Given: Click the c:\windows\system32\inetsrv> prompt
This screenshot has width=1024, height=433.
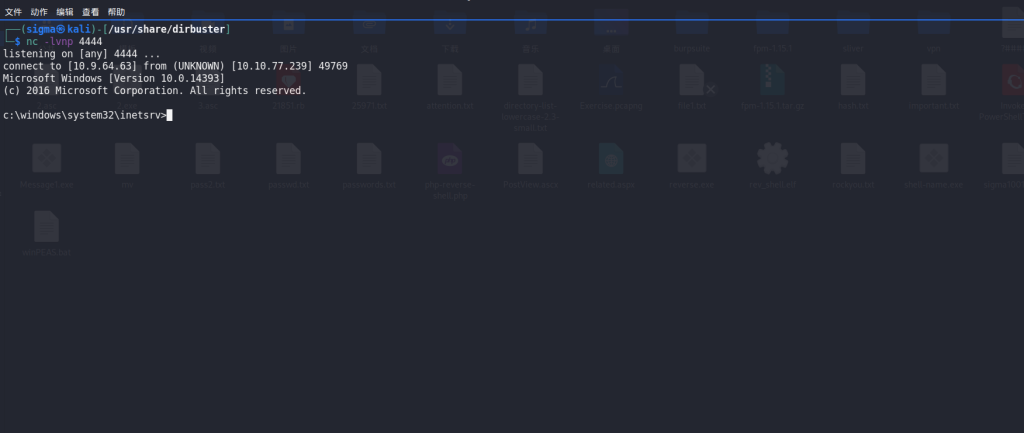Looking at the screenshot, I should (84, 116).
